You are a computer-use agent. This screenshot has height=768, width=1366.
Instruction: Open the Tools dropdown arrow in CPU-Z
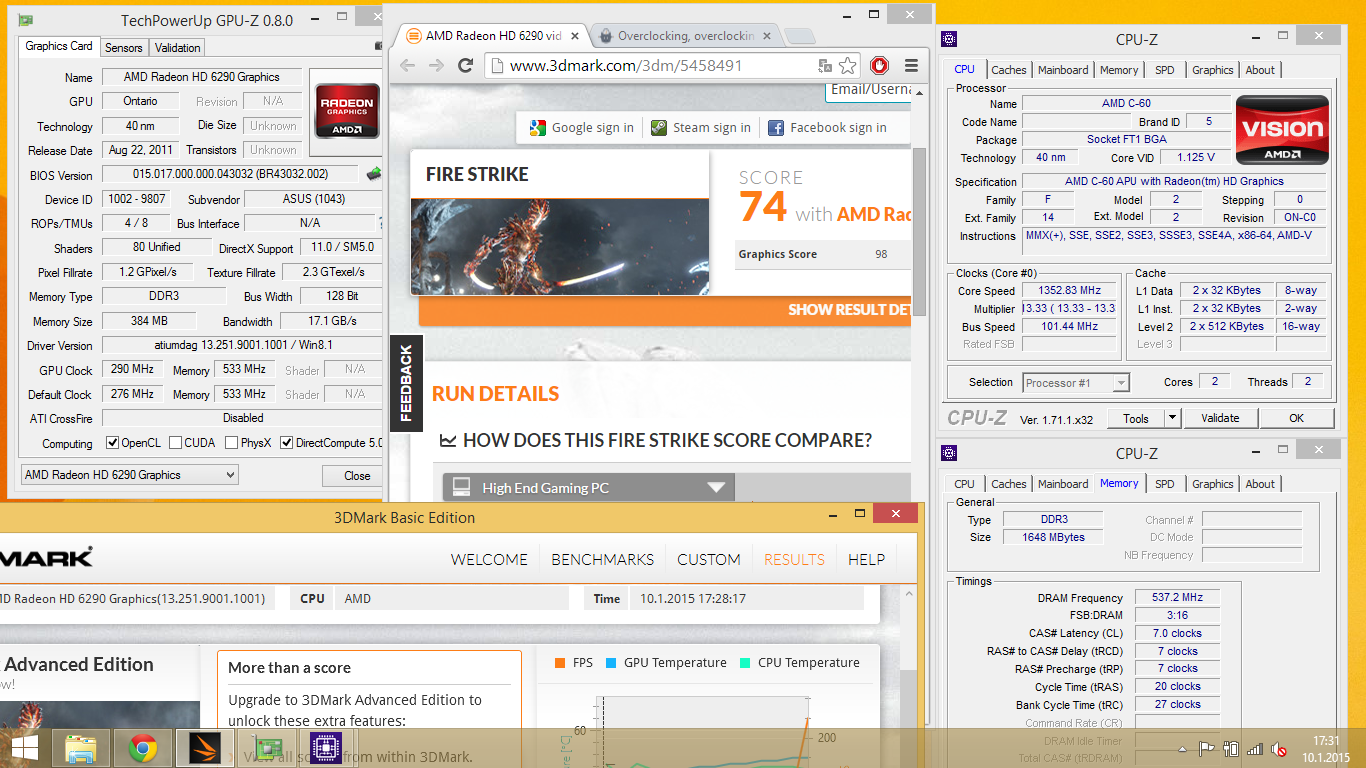[1173, 418]
